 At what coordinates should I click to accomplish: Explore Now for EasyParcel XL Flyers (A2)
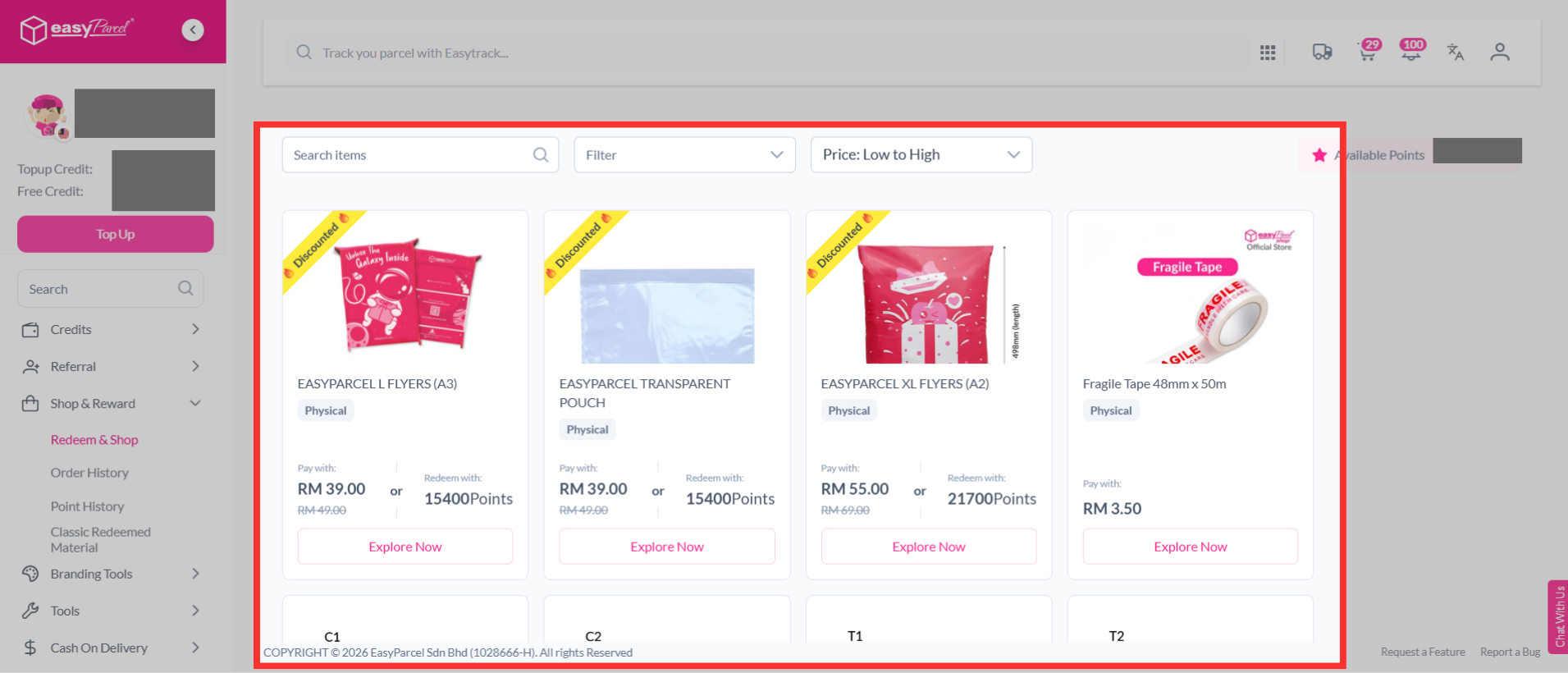coord(929,547)
